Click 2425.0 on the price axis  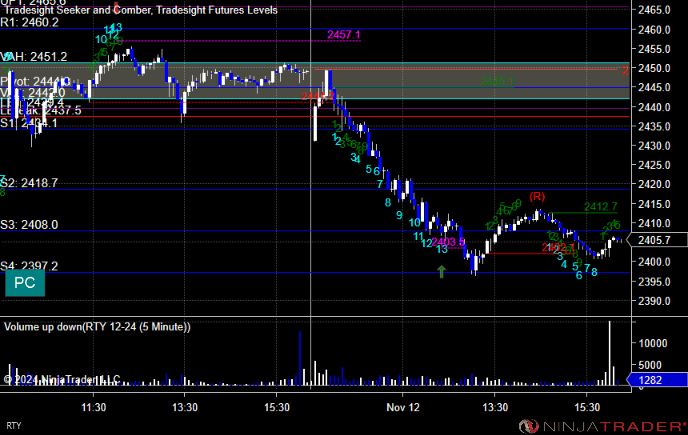[654, 165]
